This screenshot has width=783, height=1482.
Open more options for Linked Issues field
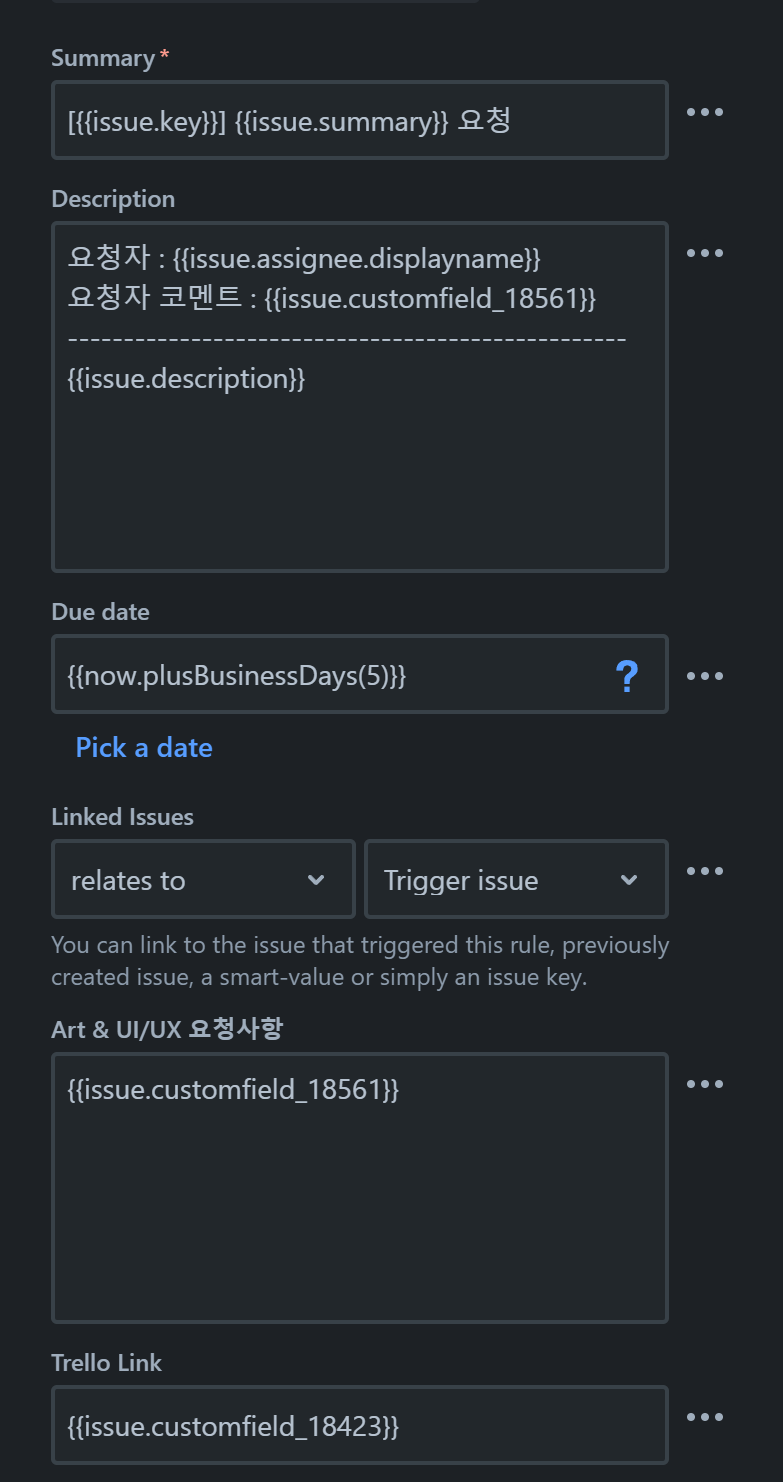tap(704, 871)
